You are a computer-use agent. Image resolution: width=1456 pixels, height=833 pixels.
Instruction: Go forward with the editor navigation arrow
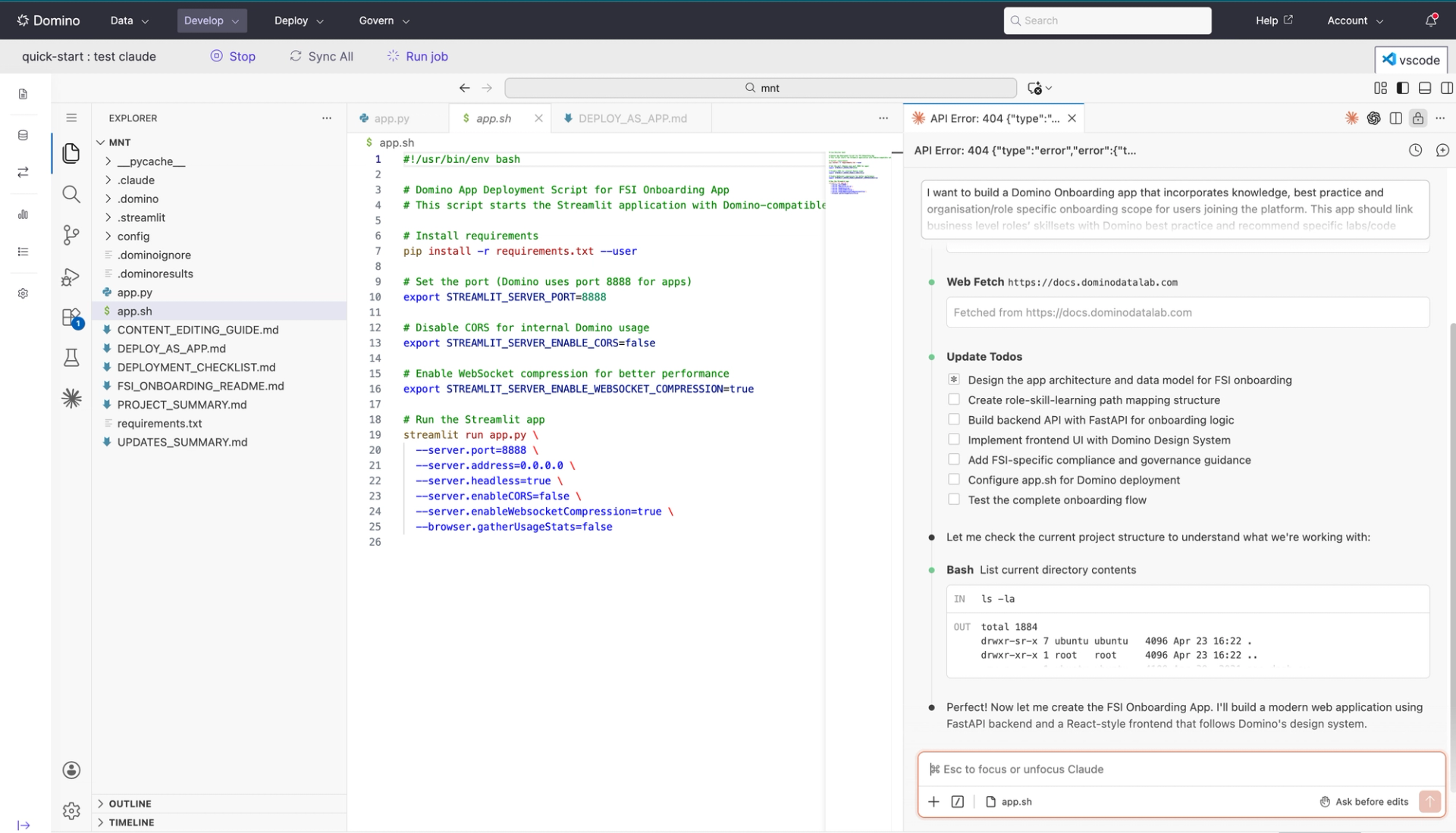(487, 88)
